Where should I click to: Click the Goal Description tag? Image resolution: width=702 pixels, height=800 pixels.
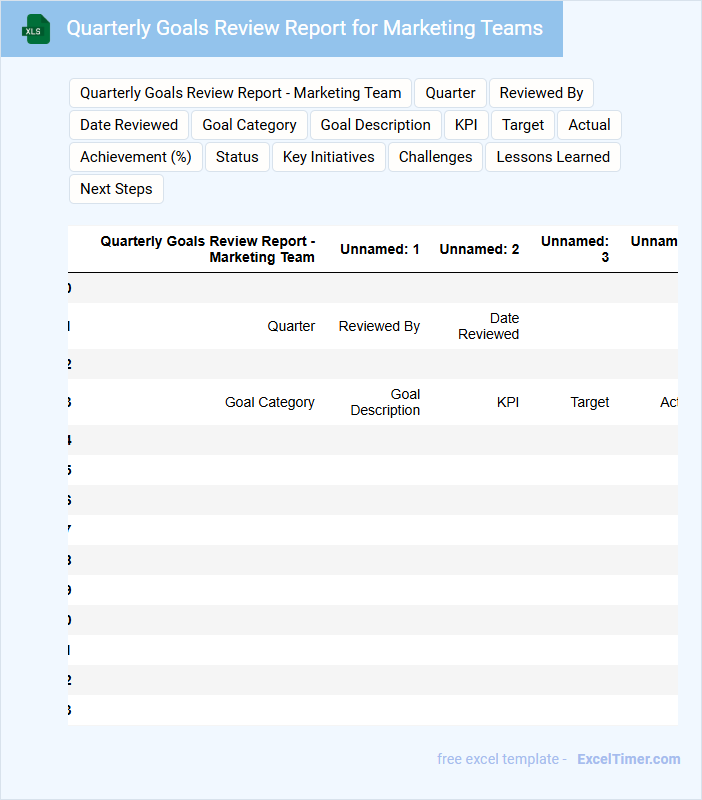375,125
